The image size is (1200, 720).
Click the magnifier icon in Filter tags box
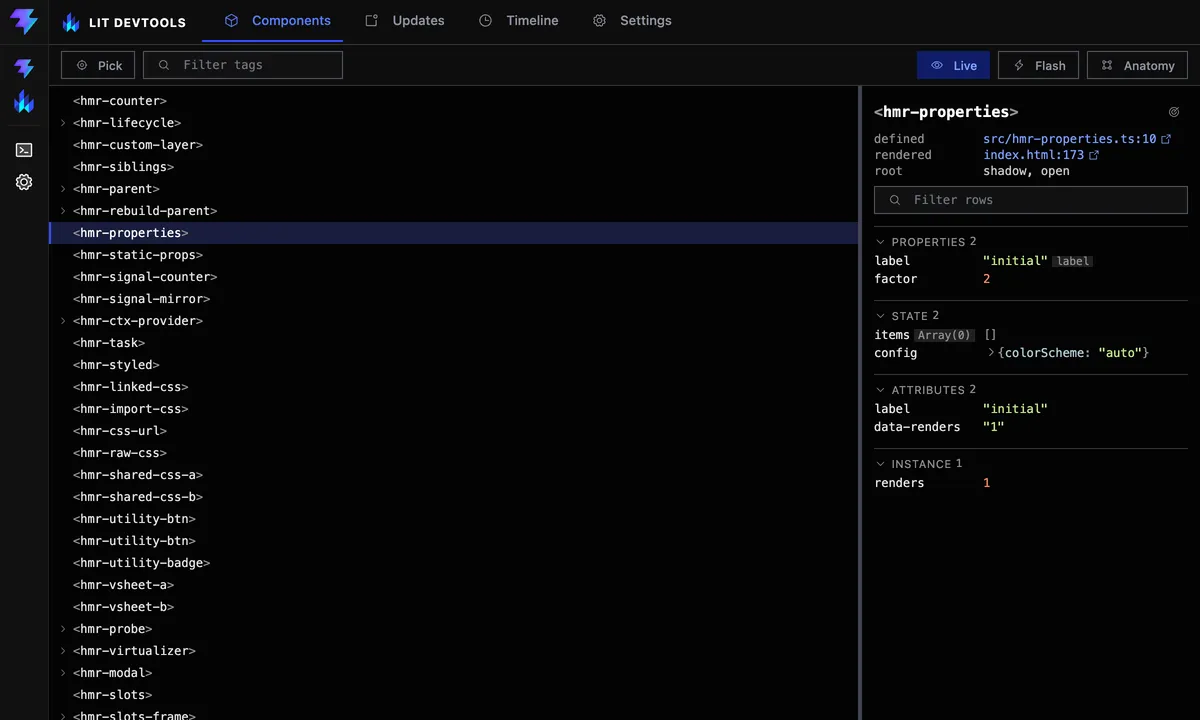point(164,65)
